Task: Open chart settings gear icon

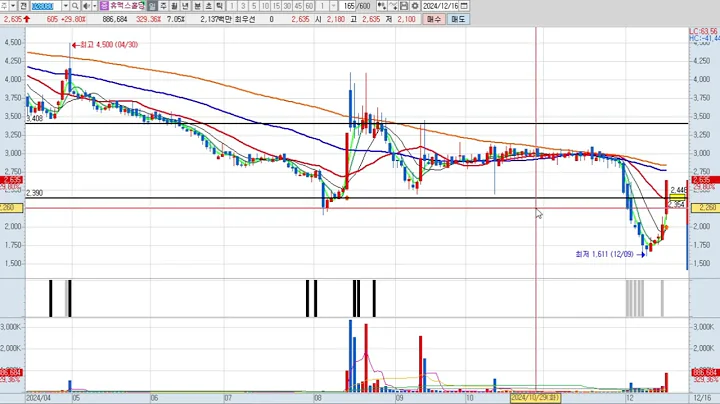Action: tap(415, 6)
